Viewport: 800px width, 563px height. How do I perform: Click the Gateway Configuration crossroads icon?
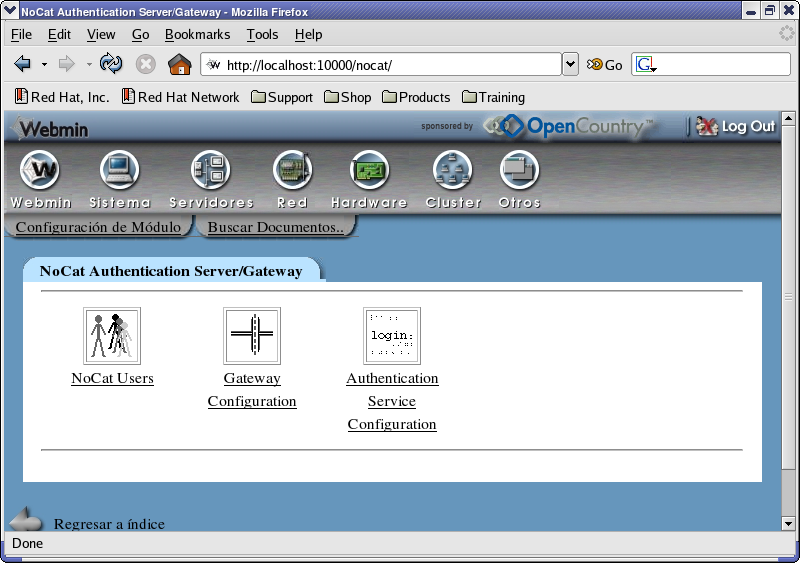(252, 336)
